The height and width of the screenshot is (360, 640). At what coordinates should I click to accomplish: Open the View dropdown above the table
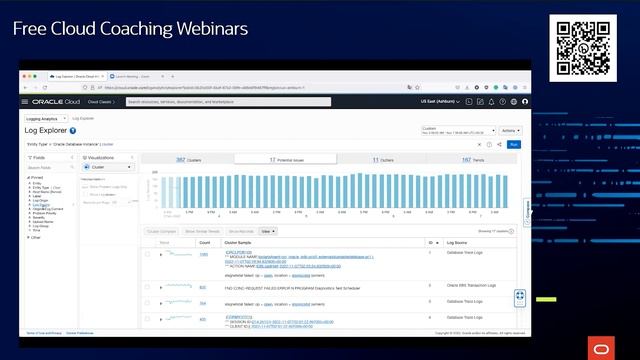268,231
